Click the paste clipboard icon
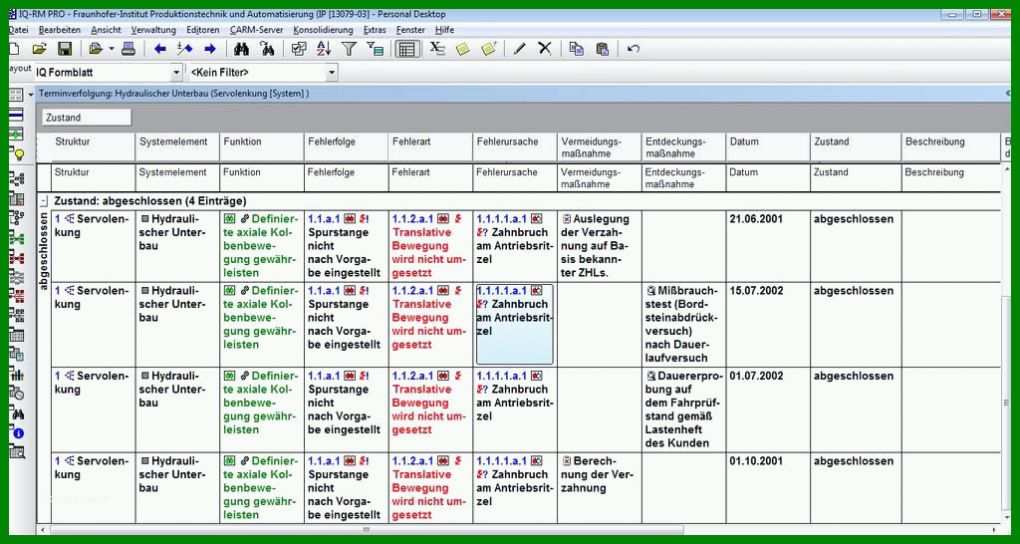1020x544 pixels. tap(602, 49)
